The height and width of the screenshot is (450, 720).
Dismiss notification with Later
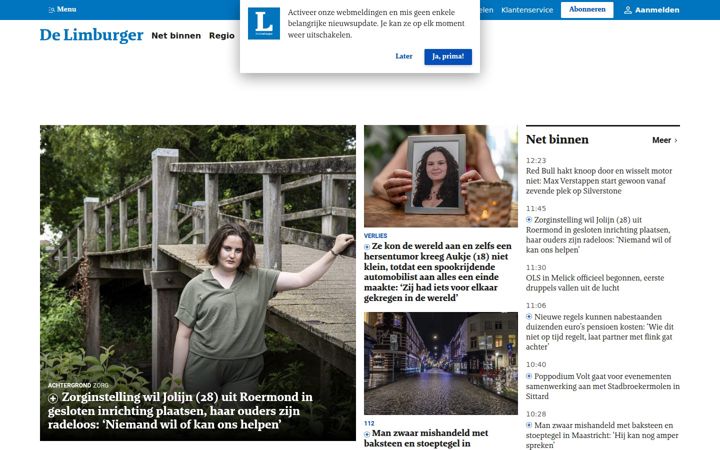tap(404, 56)
